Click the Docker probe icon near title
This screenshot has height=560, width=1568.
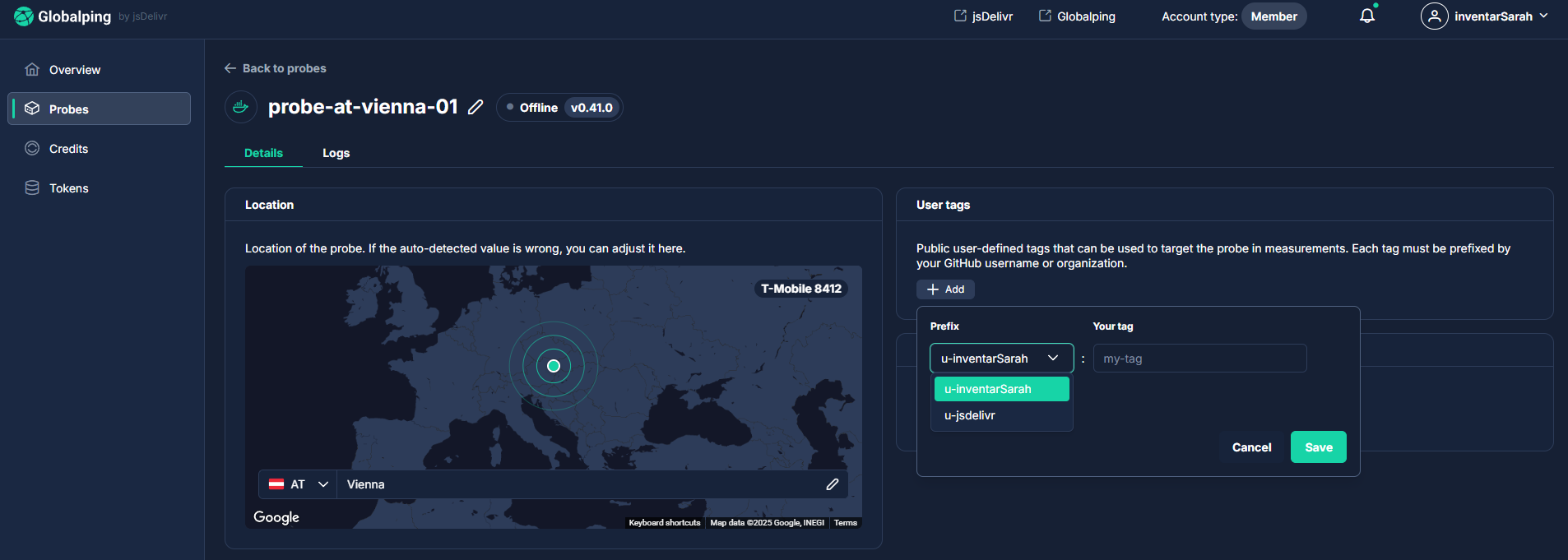[241, 108]
